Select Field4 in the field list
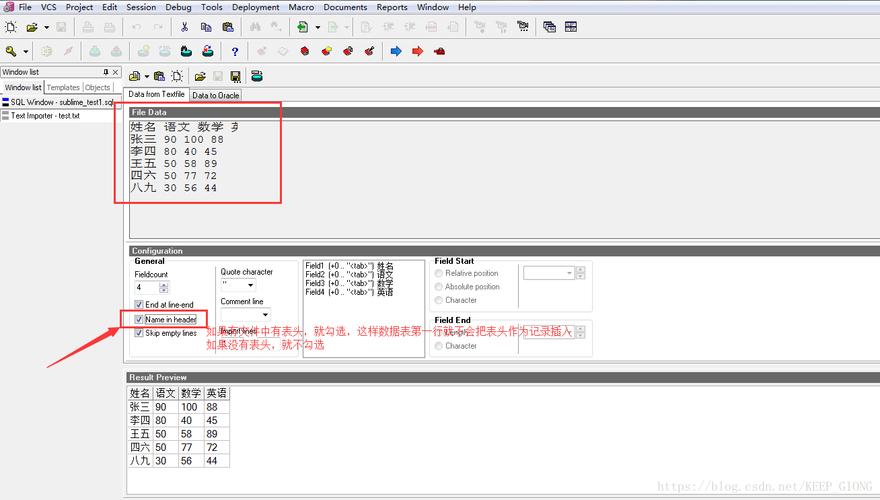This screenshot has width=880, height=500. tap(349, 292)
